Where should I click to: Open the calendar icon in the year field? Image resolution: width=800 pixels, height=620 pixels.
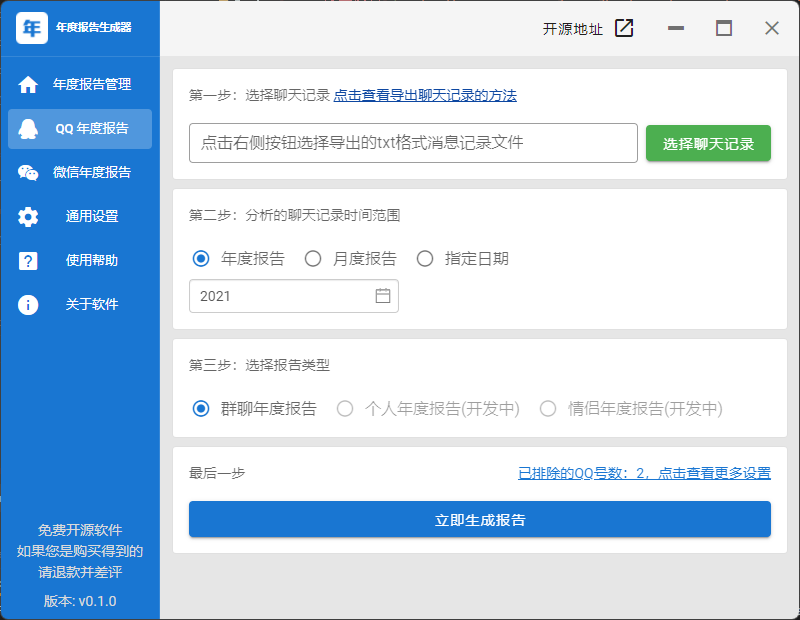point(383,296)
